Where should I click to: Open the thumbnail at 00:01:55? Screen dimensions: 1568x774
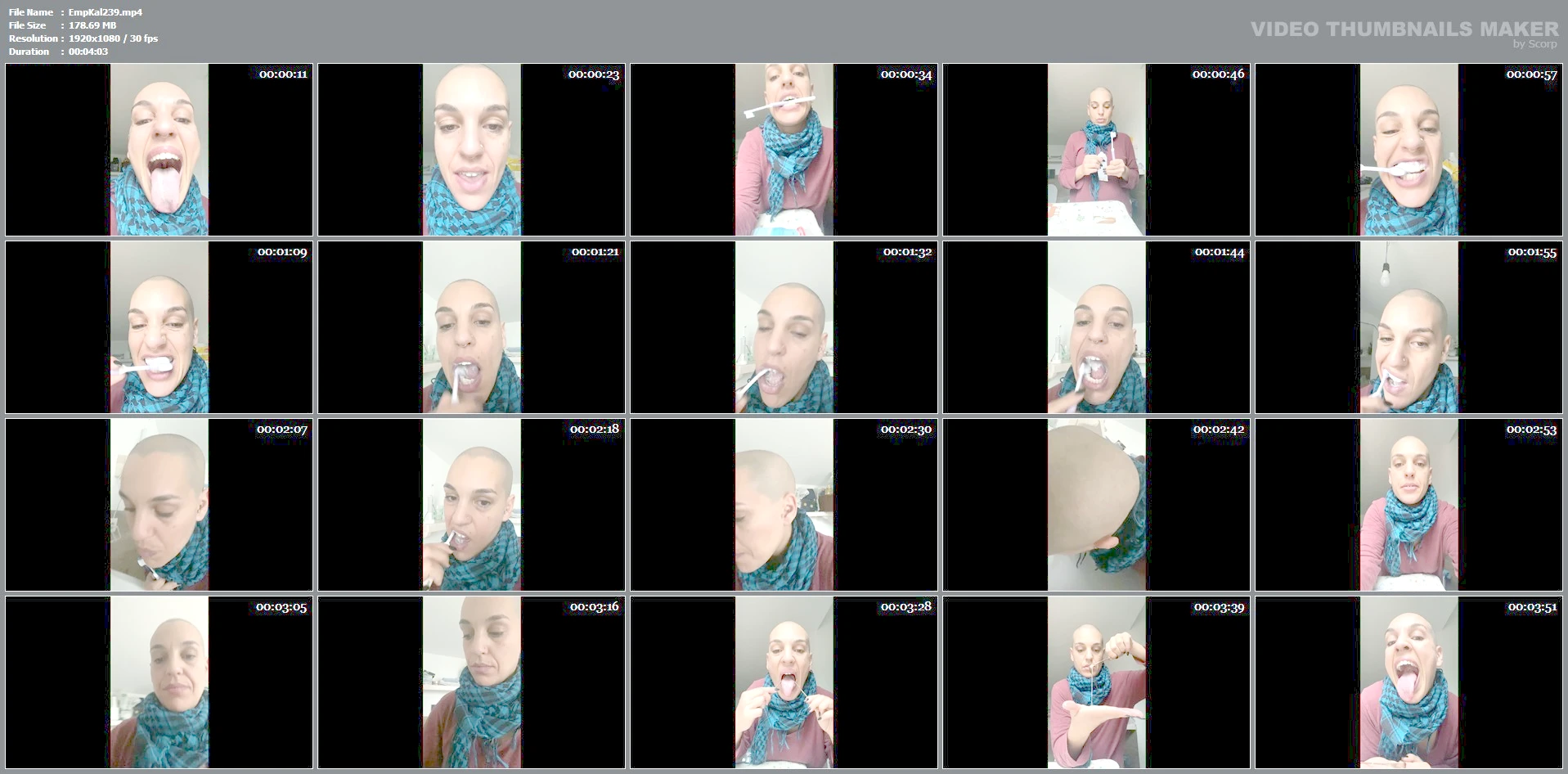pos(1409,327)
